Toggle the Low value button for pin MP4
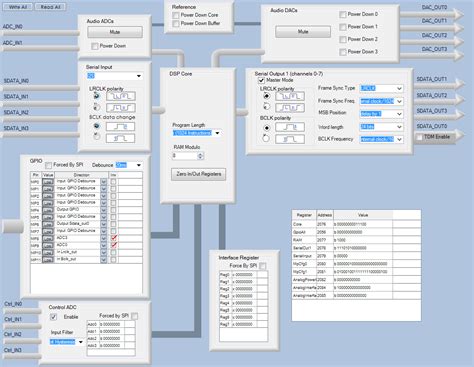This screenshot has height=367, width=474. coord(48,210)
